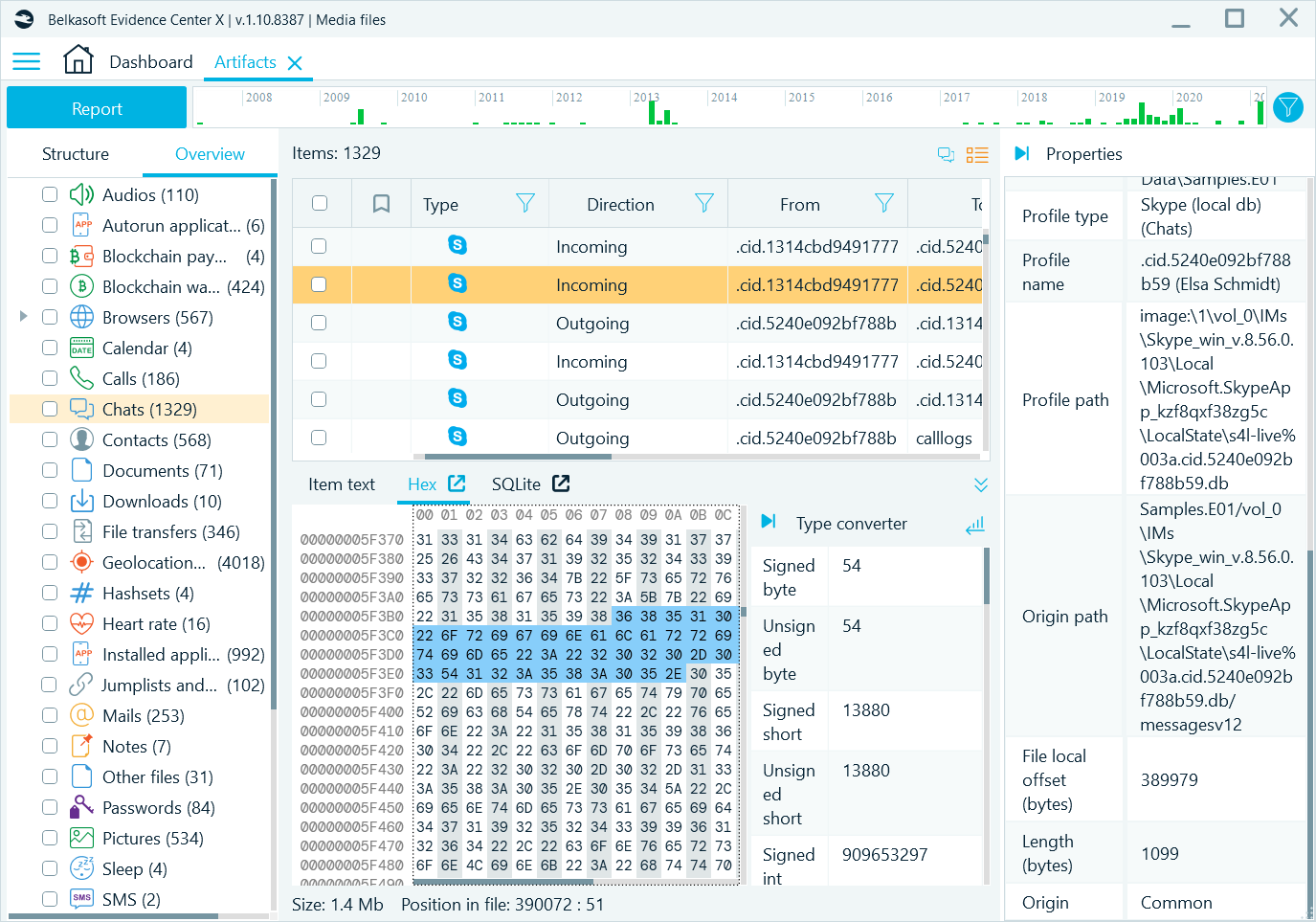Expand the Browsers (567) tree node

pyautogui.click(x=24, y=317)
